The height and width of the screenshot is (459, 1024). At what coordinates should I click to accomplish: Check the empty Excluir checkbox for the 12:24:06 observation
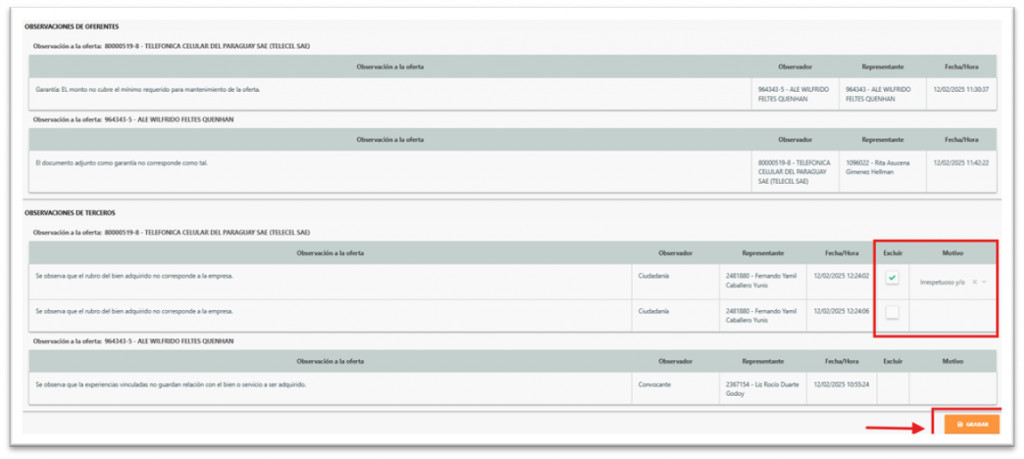[x=892, y=313]
